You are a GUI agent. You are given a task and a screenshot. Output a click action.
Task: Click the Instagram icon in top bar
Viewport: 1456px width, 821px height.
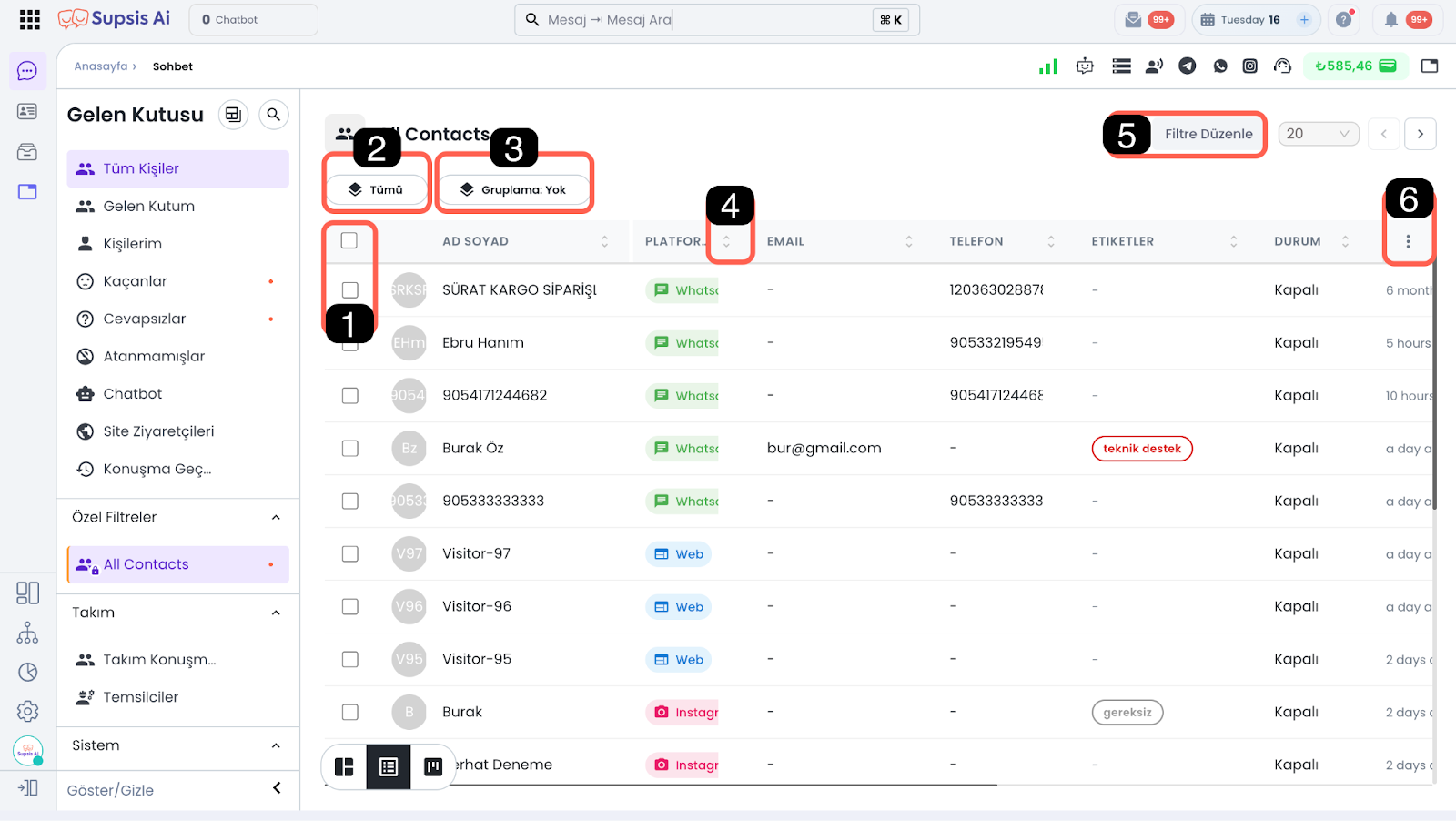[1250, 66]
